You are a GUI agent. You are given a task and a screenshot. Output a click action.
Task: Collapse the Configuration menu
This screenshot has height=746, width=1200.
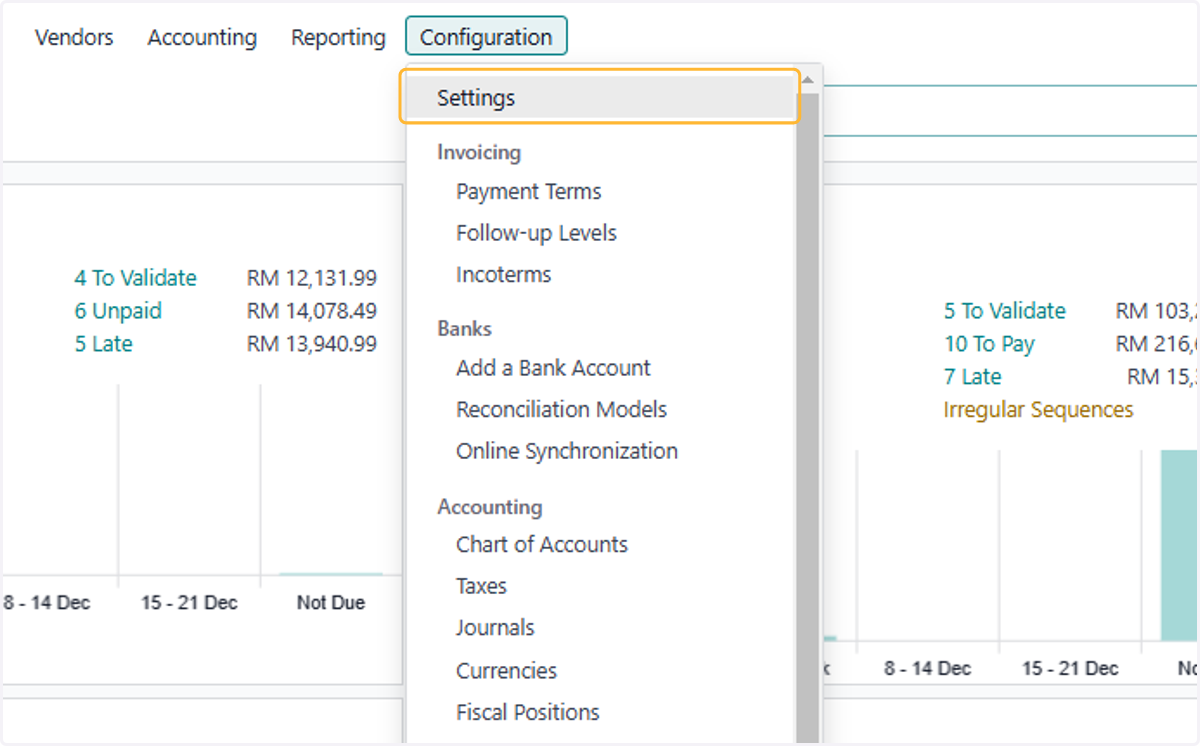tap(486, 36)
